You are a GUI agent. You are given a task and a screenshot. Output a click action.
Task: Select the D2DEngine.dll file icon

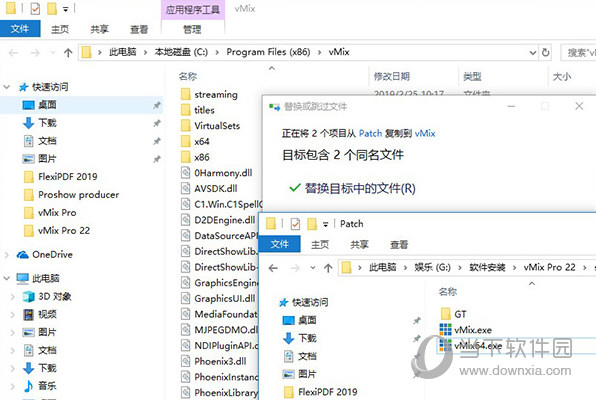click(185, 220)
